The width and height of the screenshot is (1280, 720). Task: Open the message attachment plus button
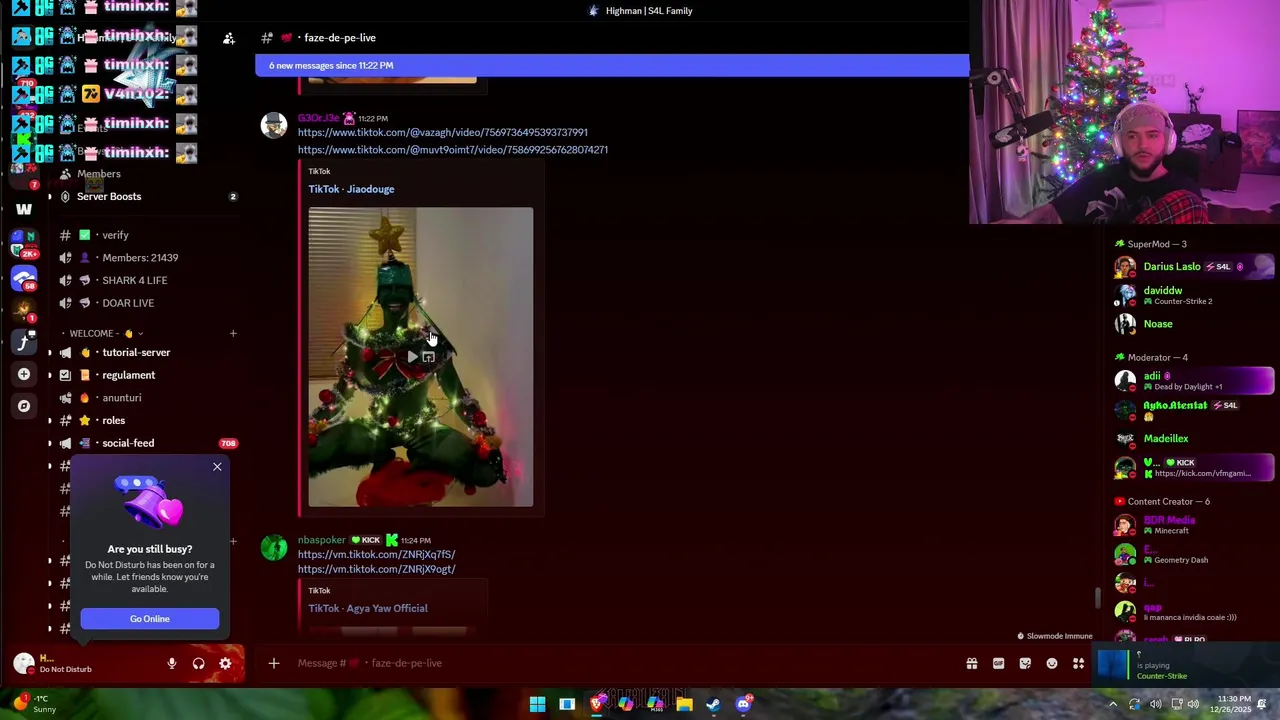click(273, 663)
